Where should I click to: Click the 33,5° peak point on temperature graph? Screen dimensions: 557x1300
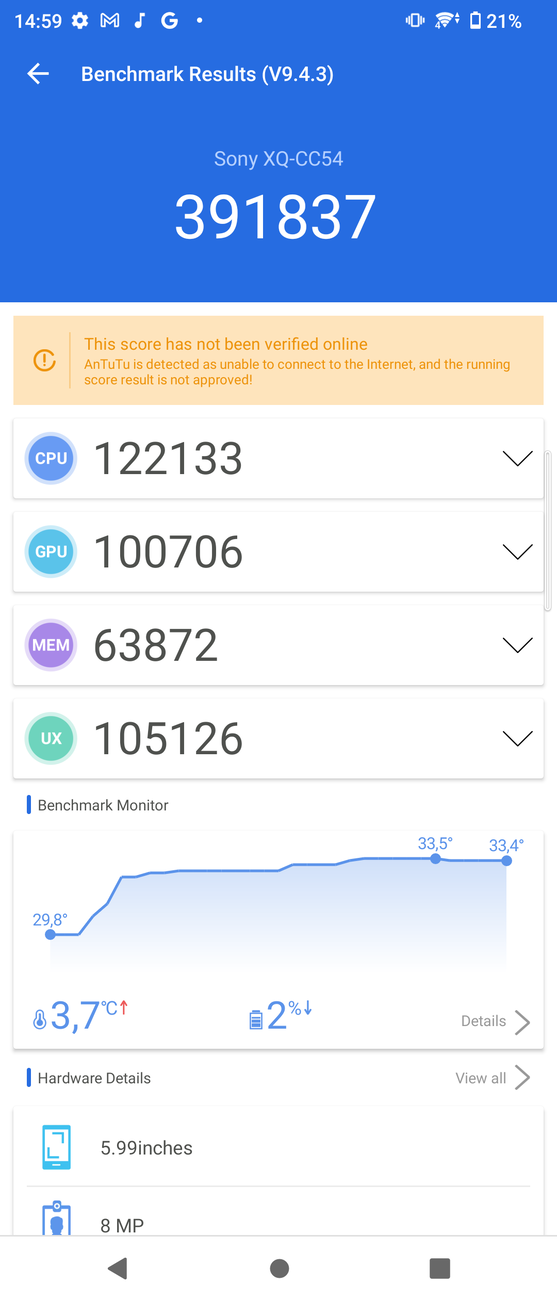click(x=435, y=859)
